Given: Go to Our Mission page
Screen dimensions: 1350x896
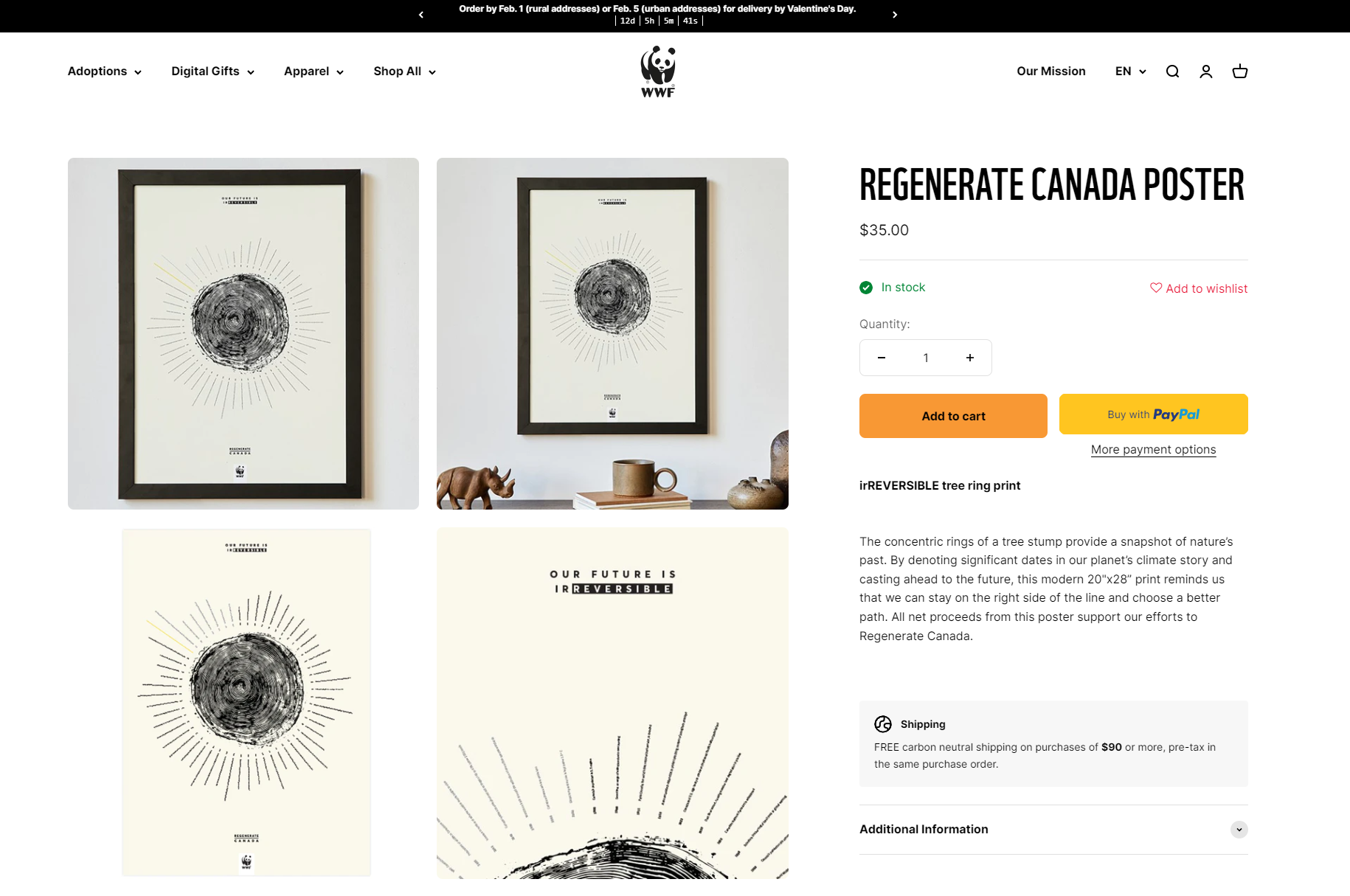Looking at the screenshot, I should (x=1051, y=72).
